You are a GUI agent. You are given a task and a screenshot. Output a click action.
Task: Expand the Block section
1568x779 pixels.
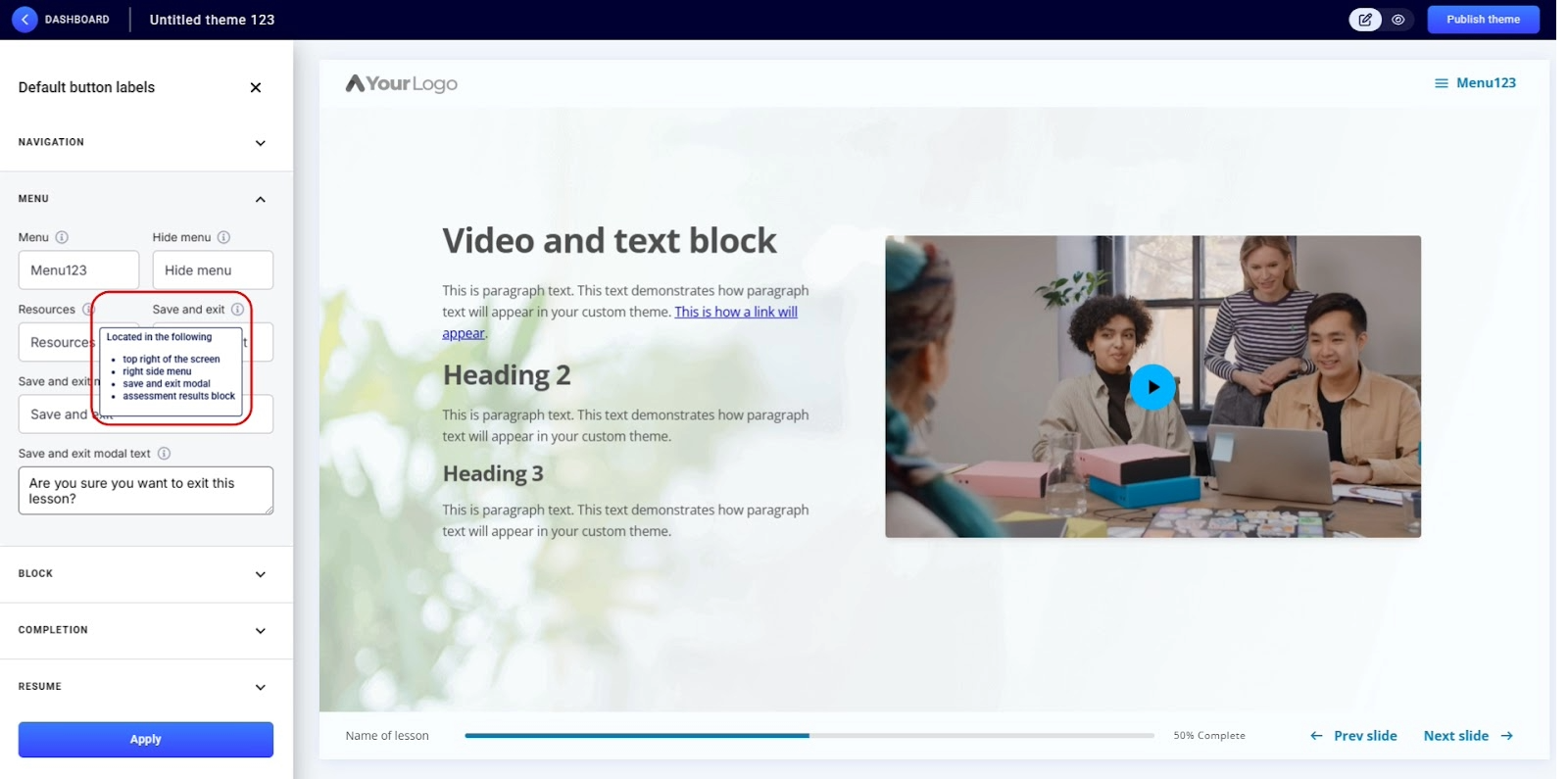[x=260, y=574]
